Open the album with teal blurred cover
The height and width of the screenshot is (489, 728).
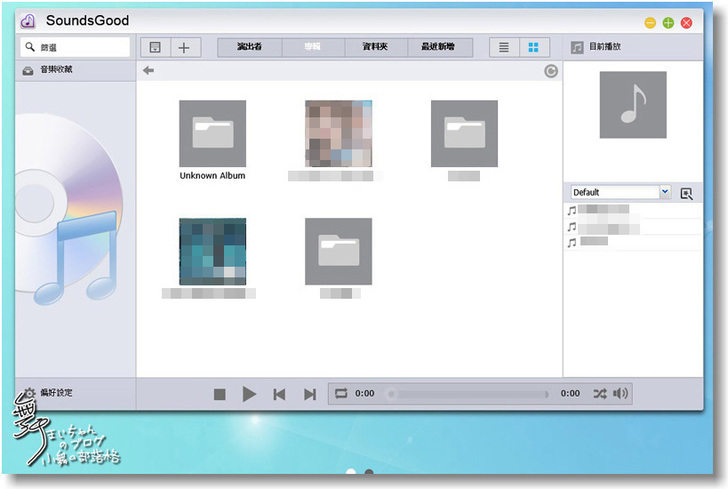213,252
